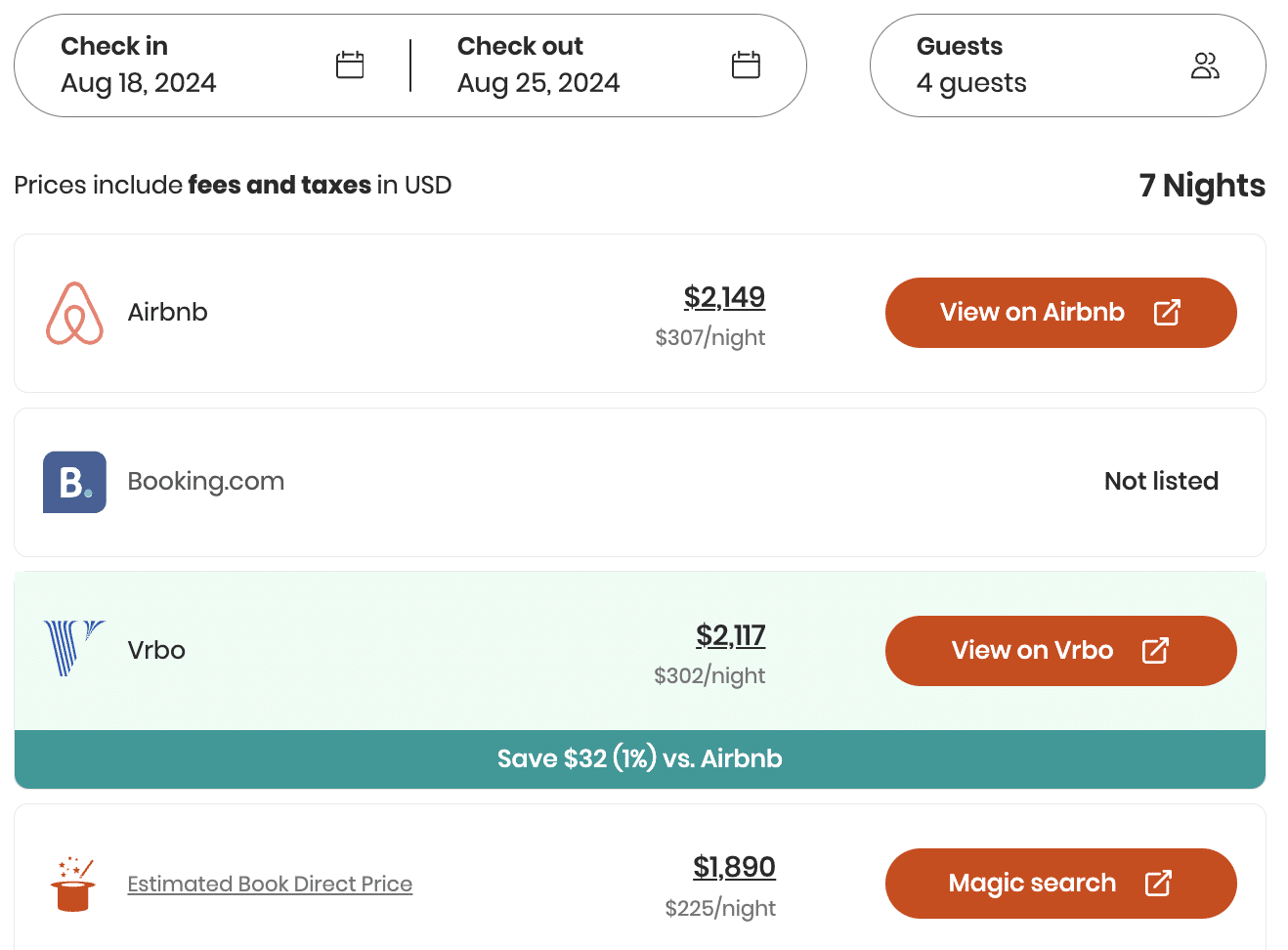
Task: Click the check-in calendar icon
Action: 349,64
